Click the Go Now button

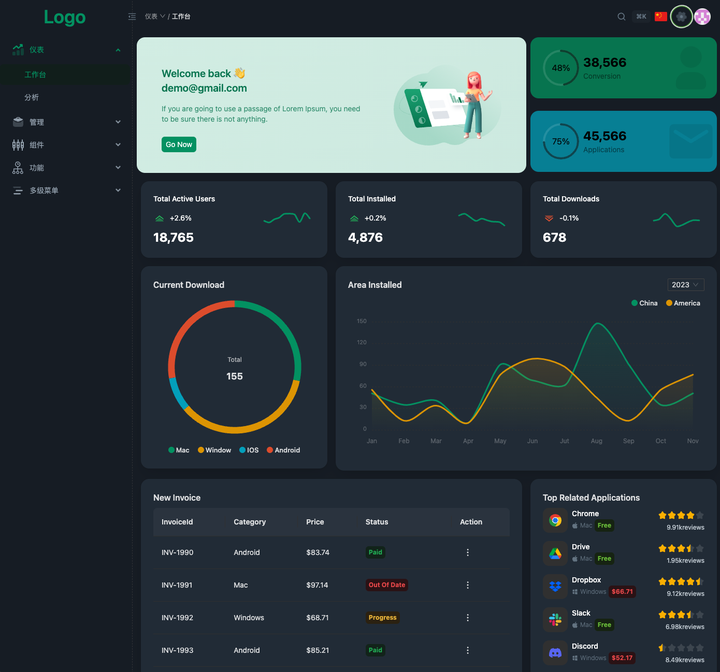tap(179, 144)
